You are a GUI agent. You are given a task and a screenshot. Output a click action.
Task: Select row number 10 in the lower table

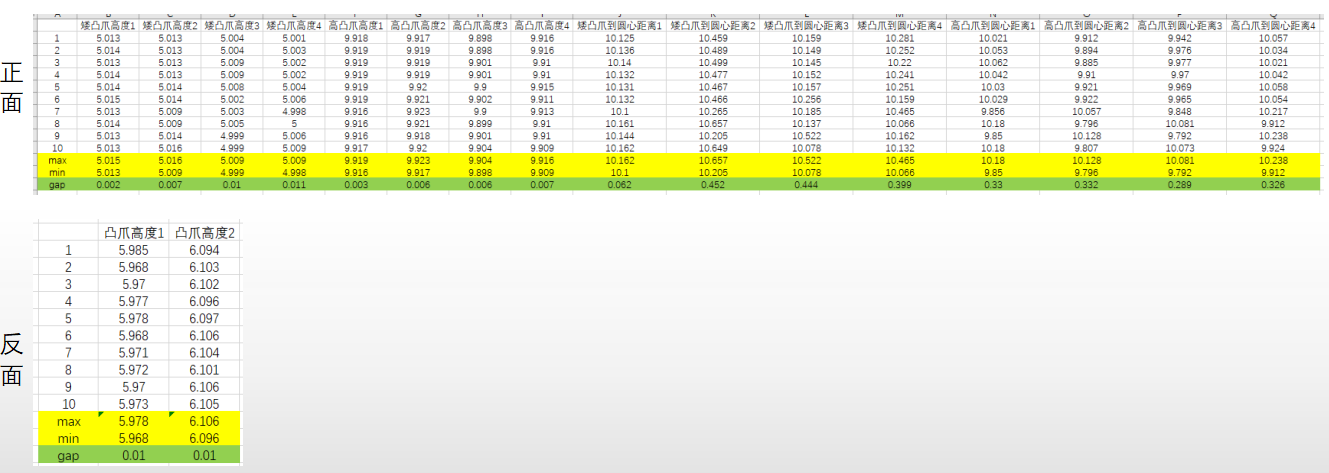click(68, 404)
